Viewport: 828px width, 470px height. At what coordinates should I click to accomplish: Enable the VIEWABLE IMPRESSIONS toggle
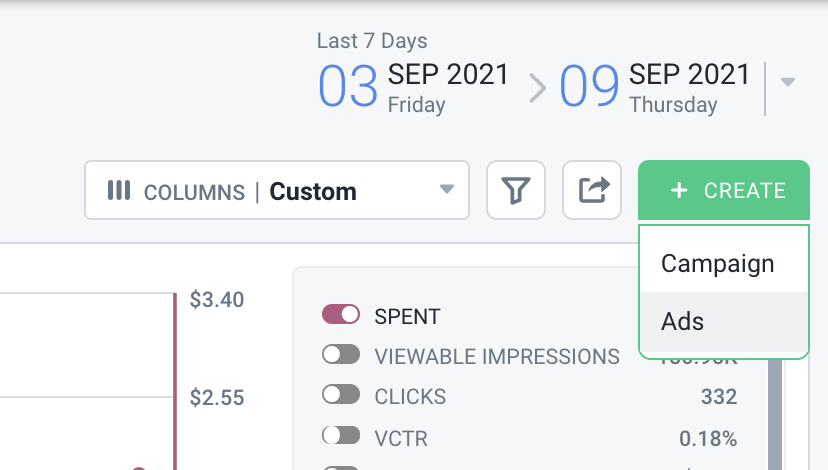coord(341,354)
